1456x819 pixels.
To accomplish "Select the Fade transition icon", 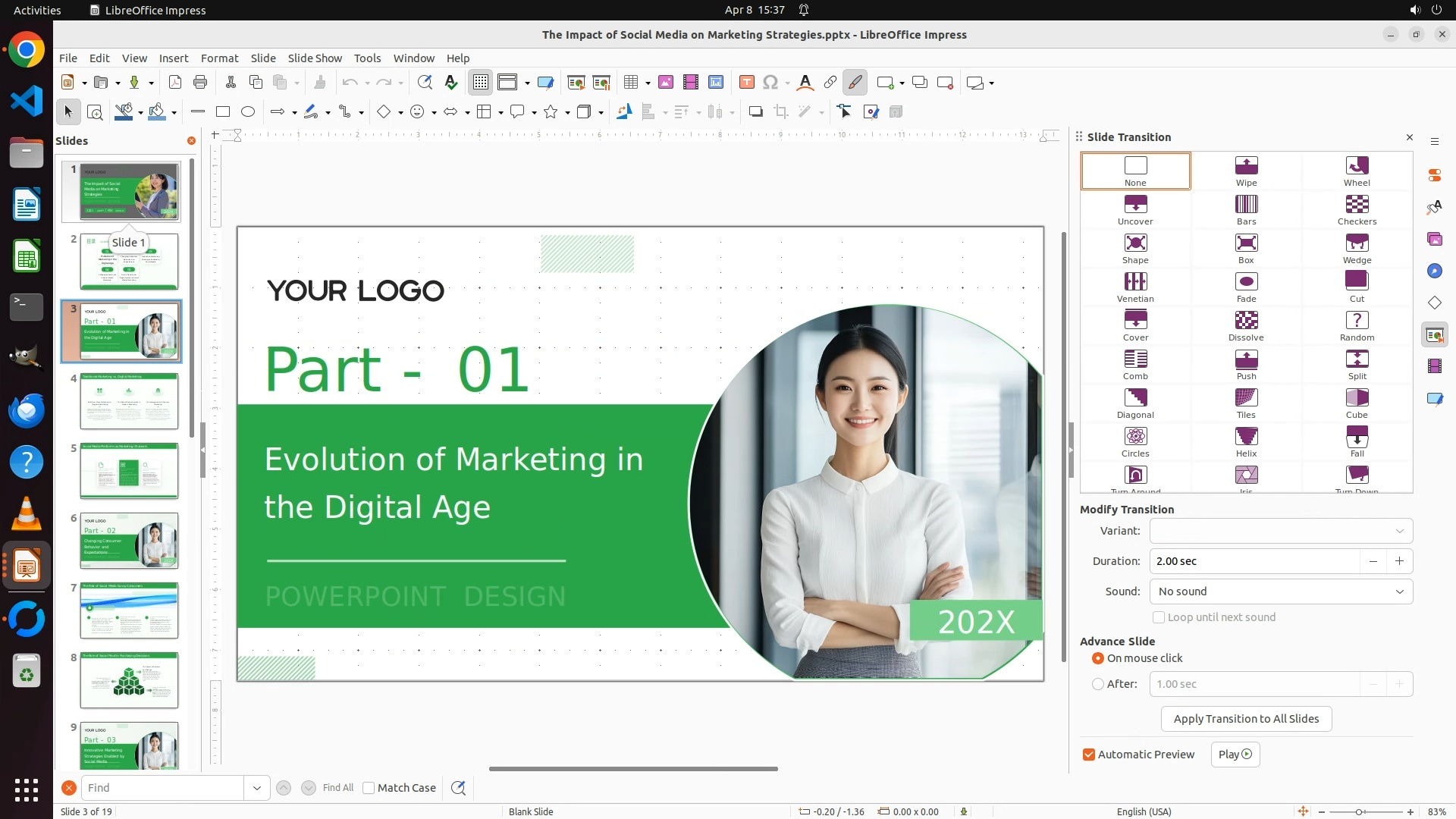I will 1246,282.
